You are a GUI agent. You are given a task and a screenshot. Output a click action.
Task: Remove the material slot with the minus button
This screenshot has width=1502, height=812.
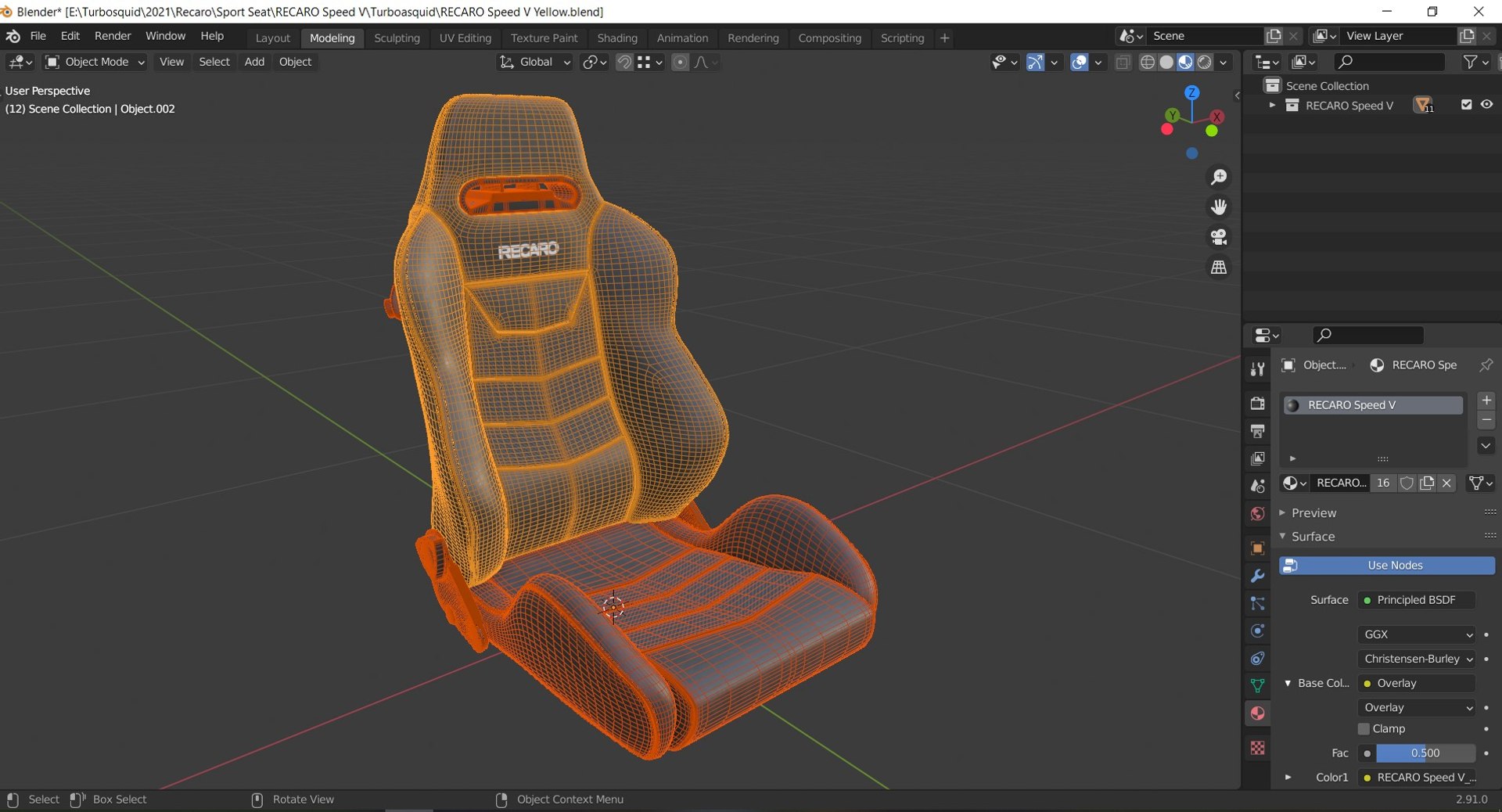pyautogui.click(x=1486, y=420)
